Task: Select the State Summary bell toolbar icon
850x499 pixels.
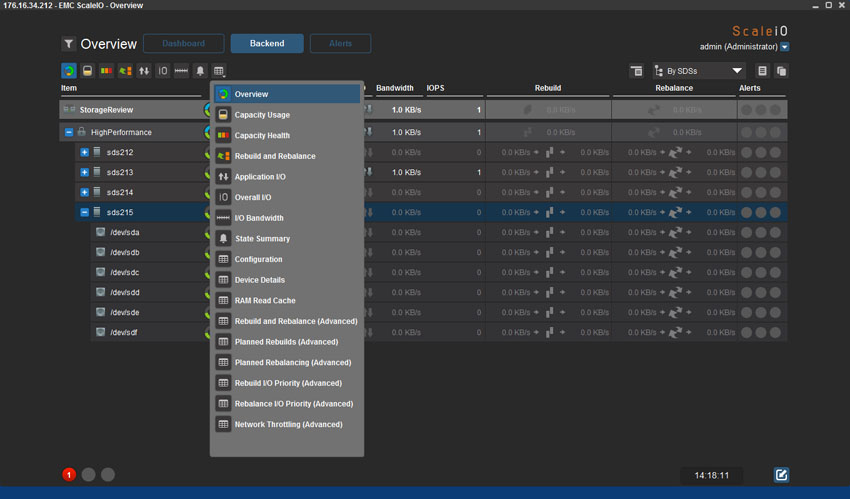Action: pos(200,71)
